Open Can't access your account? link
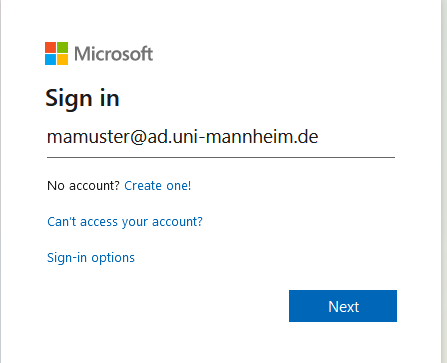 125,222
